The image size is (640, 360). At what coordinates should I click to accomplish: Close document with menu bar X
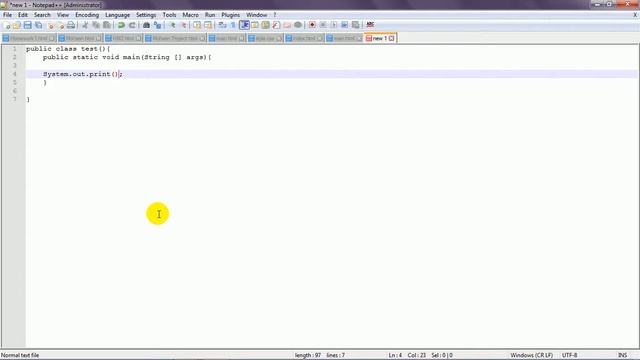[635, 15]
